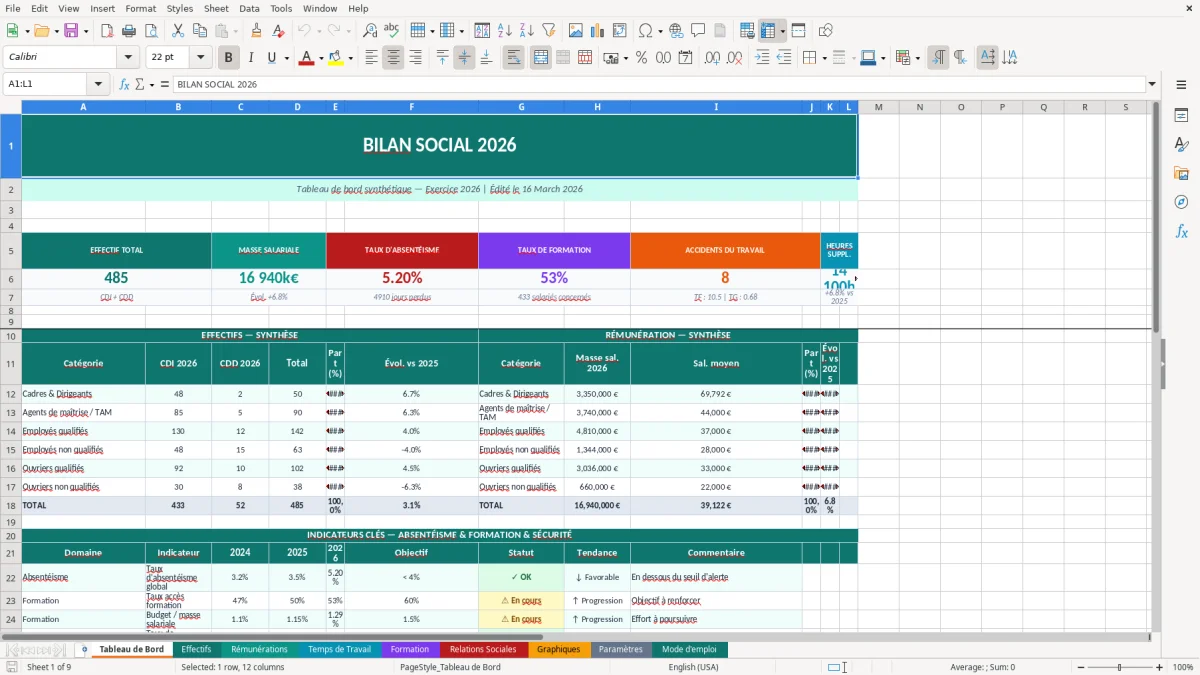Click the Insert Hyperlink icon
This screenshot has width=1200, height=675.
coord(676,31)
